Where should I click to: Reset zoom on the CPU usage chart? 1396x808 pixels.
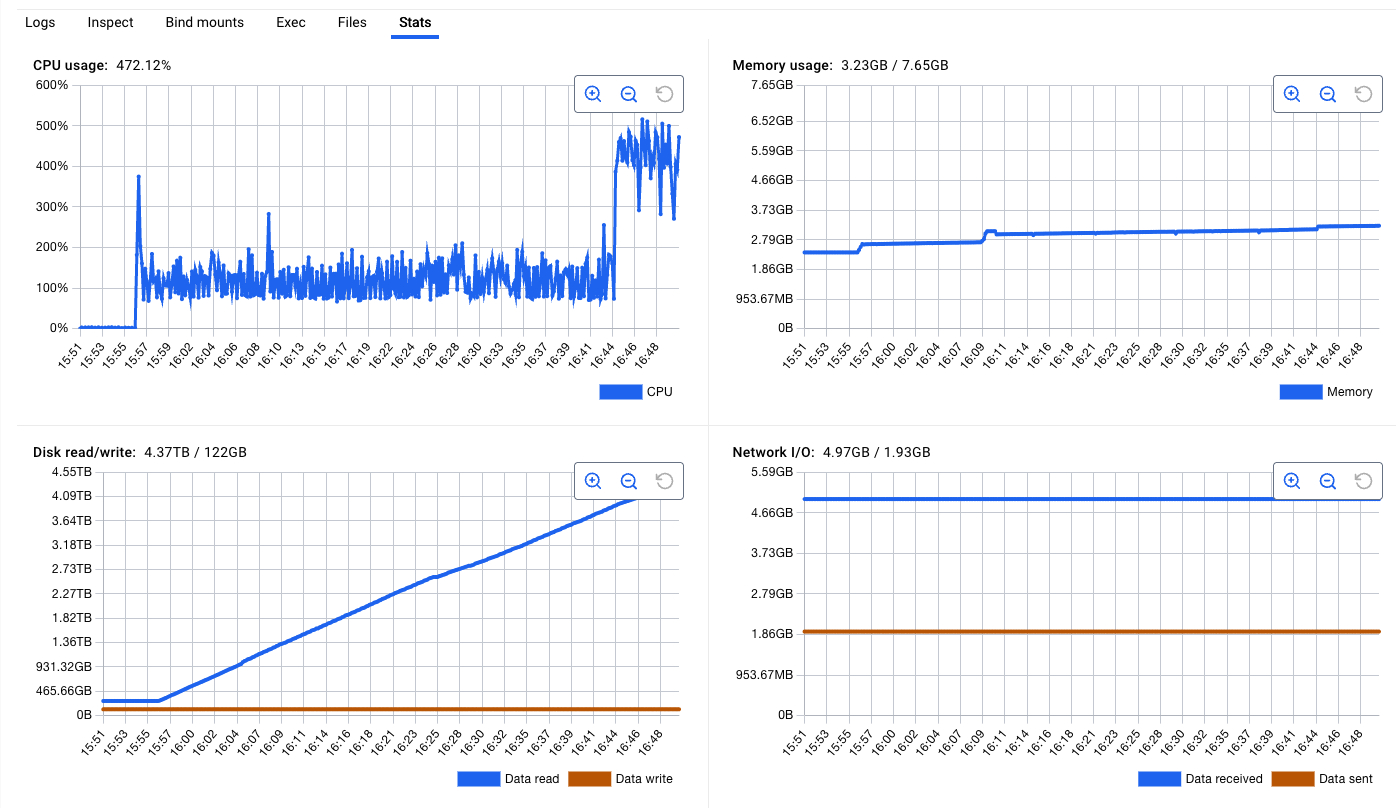[x=664, y=94]
